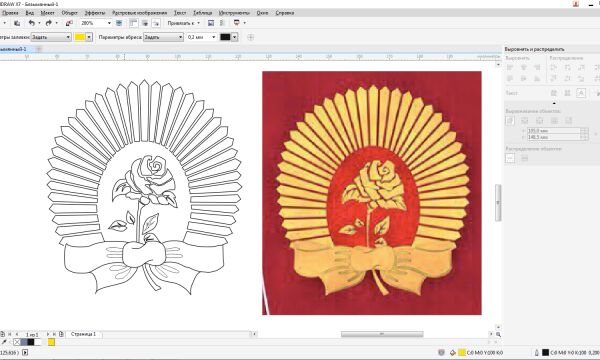Click the no-color swatch in document palette

[17, 342]
